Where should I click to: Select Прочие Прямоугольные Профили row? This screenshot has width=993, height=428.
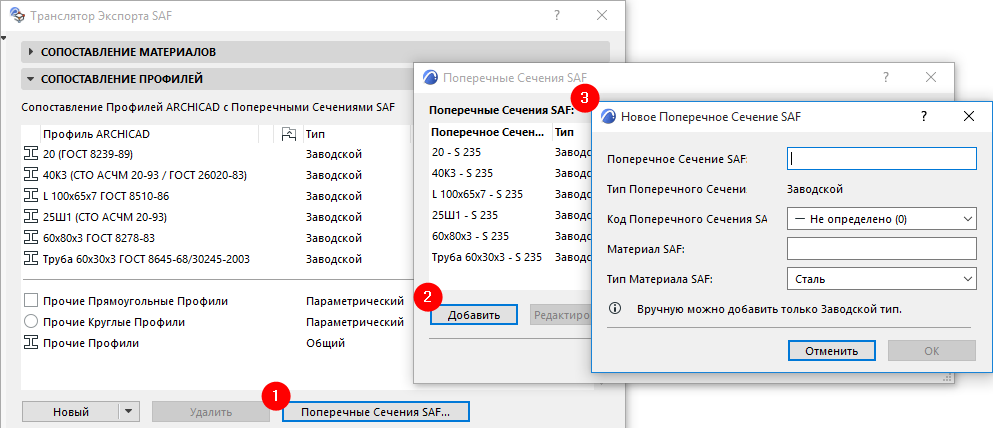coord(217,301)
